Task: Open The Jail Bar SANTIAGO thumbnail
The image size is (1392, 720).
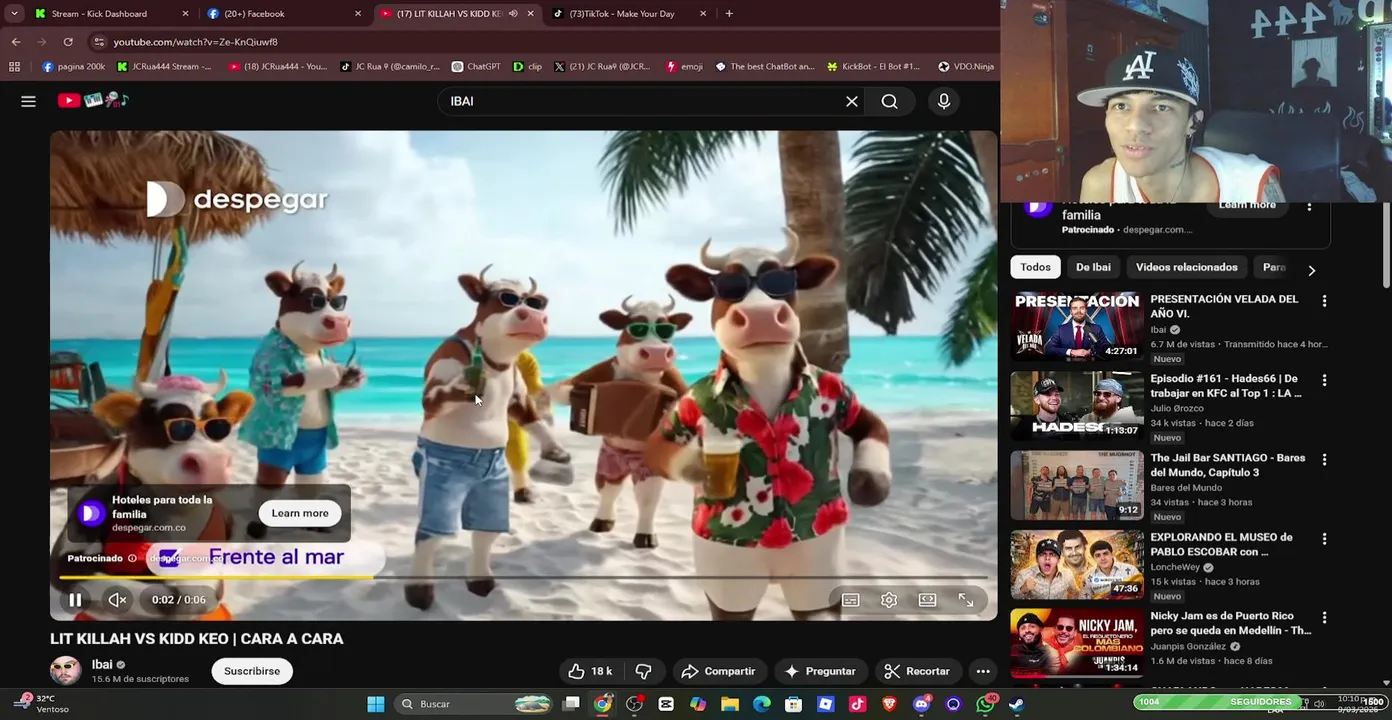Action: coord(1076,485)
